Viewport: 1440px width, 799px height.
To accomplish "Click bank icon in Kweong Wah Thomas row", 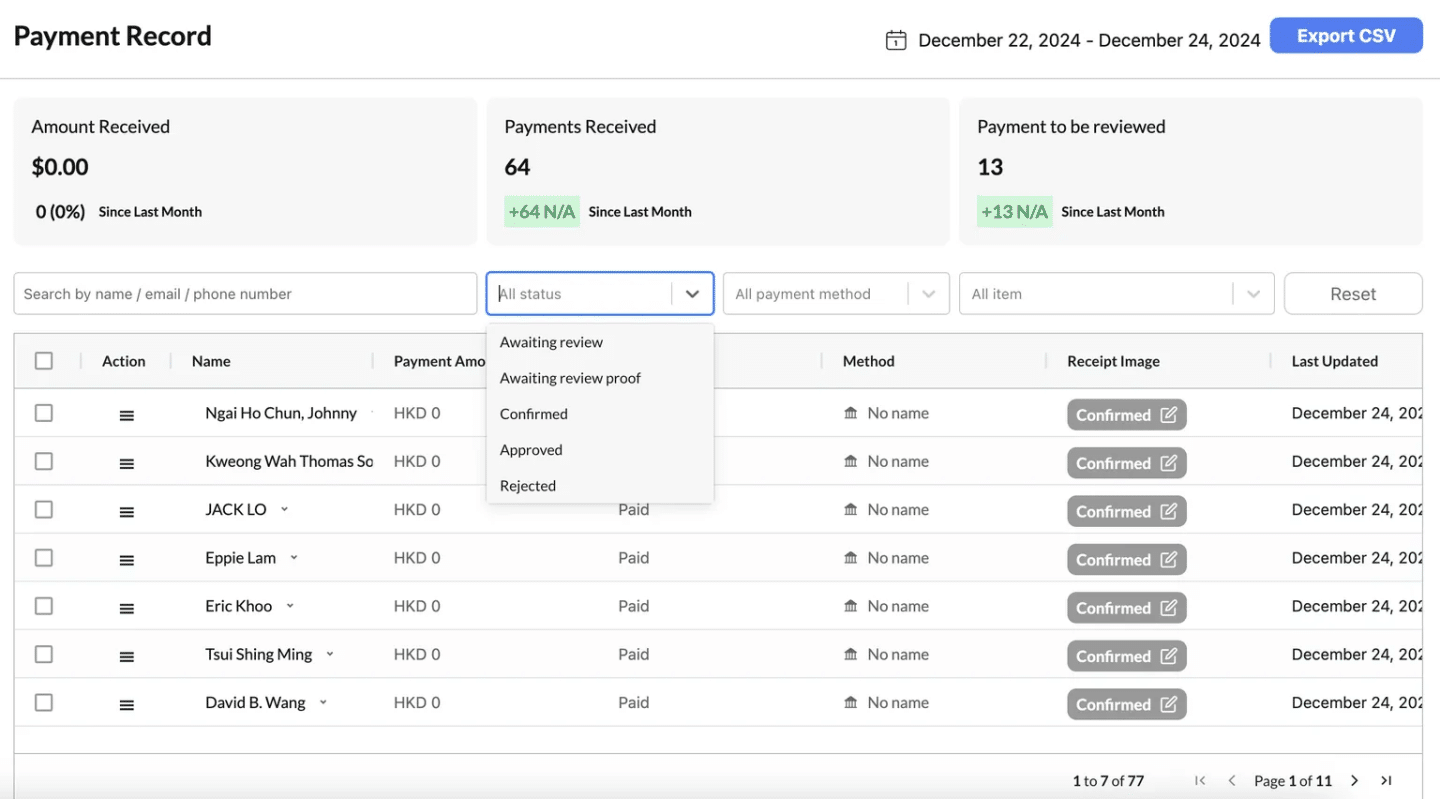I will [x=851, y=461].
